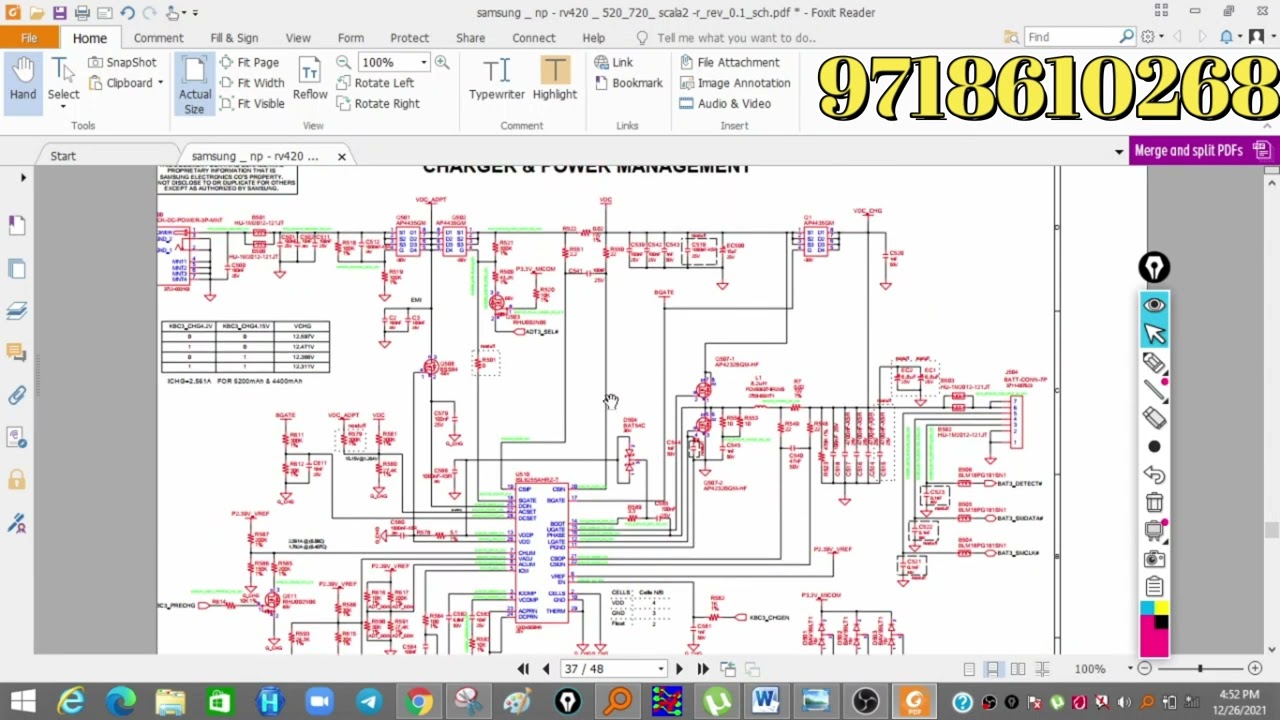
Task: Go to the next page arrow
Action: [679, 669]
